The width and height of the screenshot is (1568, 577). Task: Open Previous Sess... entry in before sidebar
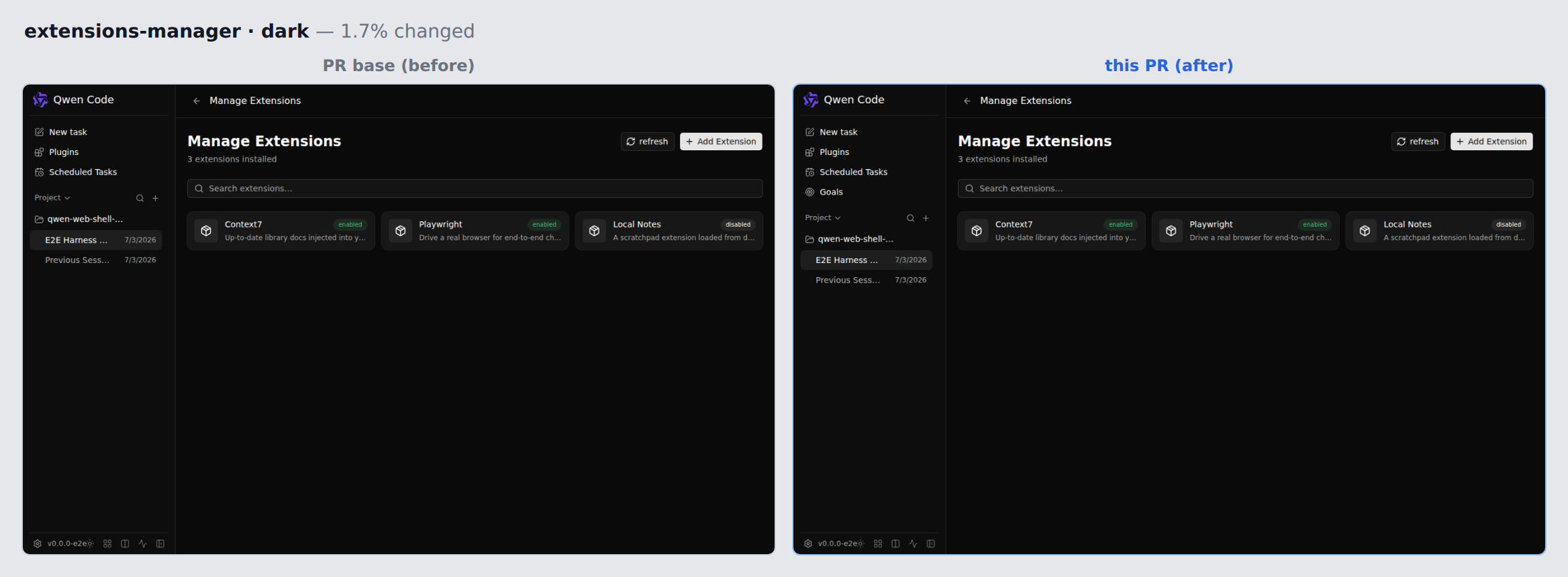coord(96,260)
